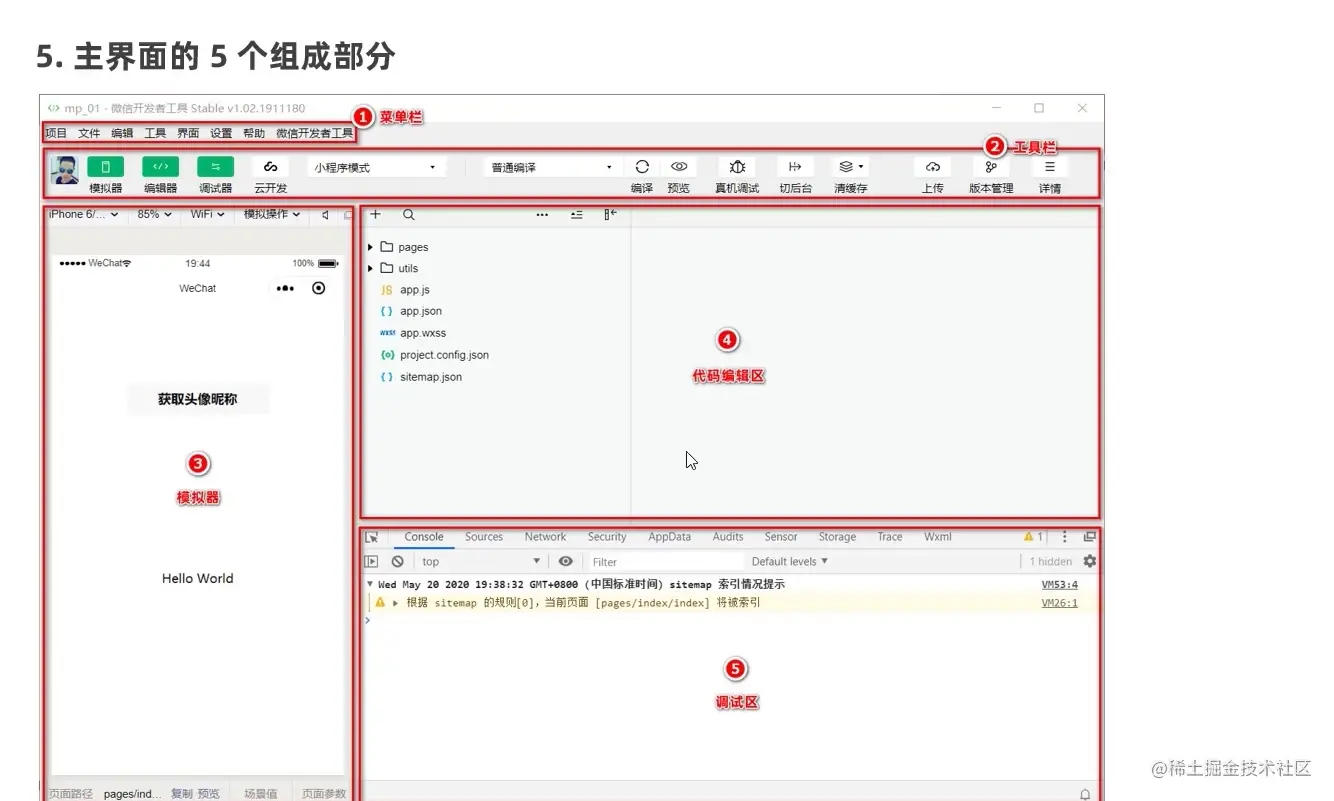Image resolution: width=1334 pixels, height=801 pixels.
Task: Click the notification bell icon in the status bar
Action: point(1085,794)
